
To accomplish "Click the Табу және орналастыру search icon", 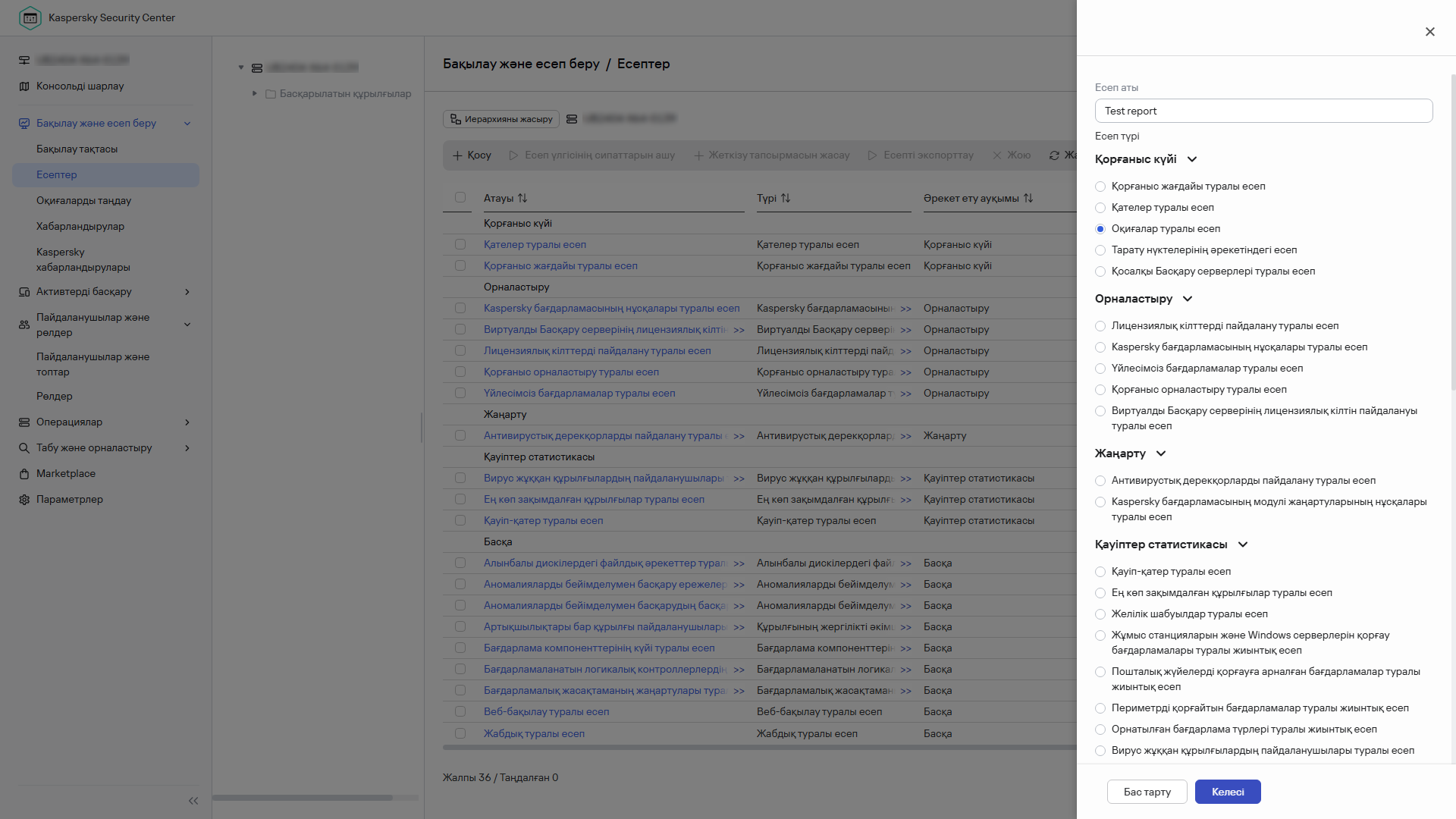I will pyautogui.click(x=24, y=448).
